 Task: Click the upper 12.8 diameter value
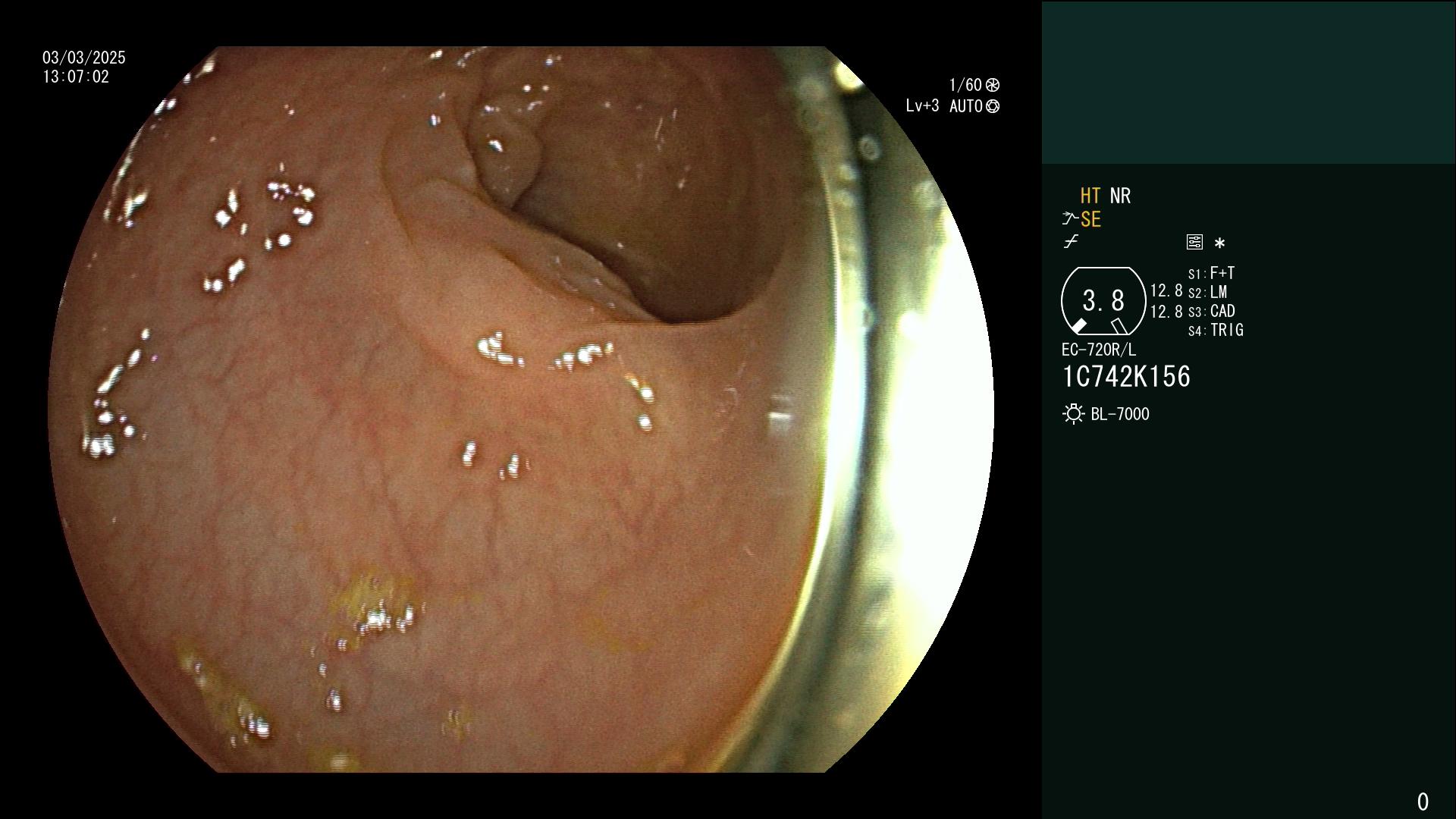(x=1166, y=291)
